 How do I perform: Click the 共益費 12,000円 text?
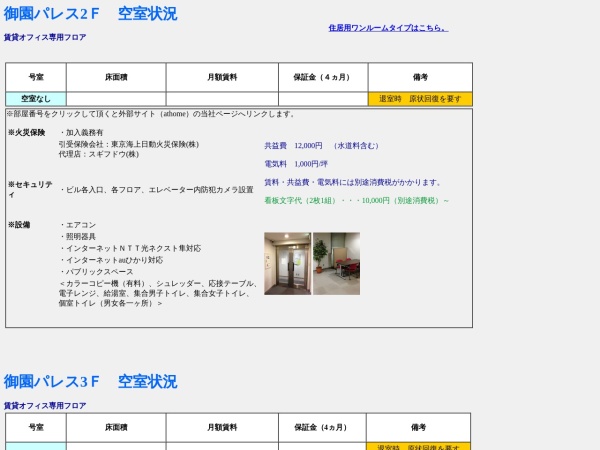pos(321,146)
